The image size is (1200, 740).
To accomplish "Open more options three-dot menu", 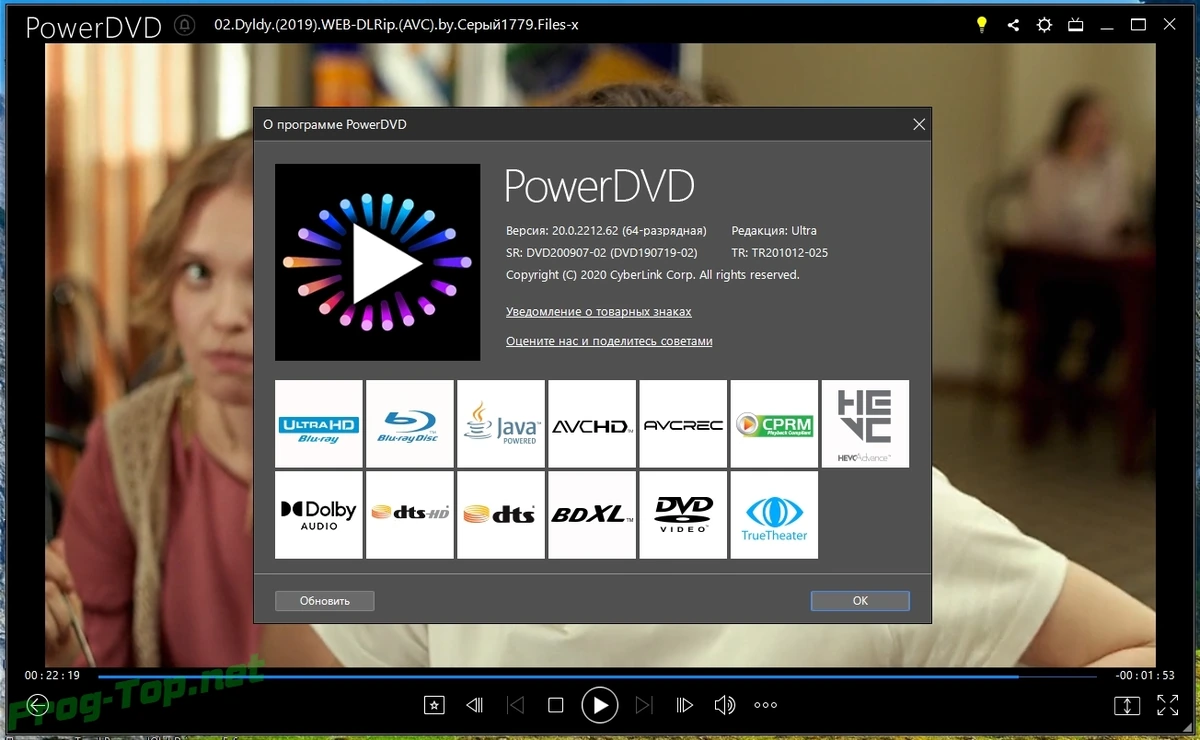I will click(x=766, y=705).
